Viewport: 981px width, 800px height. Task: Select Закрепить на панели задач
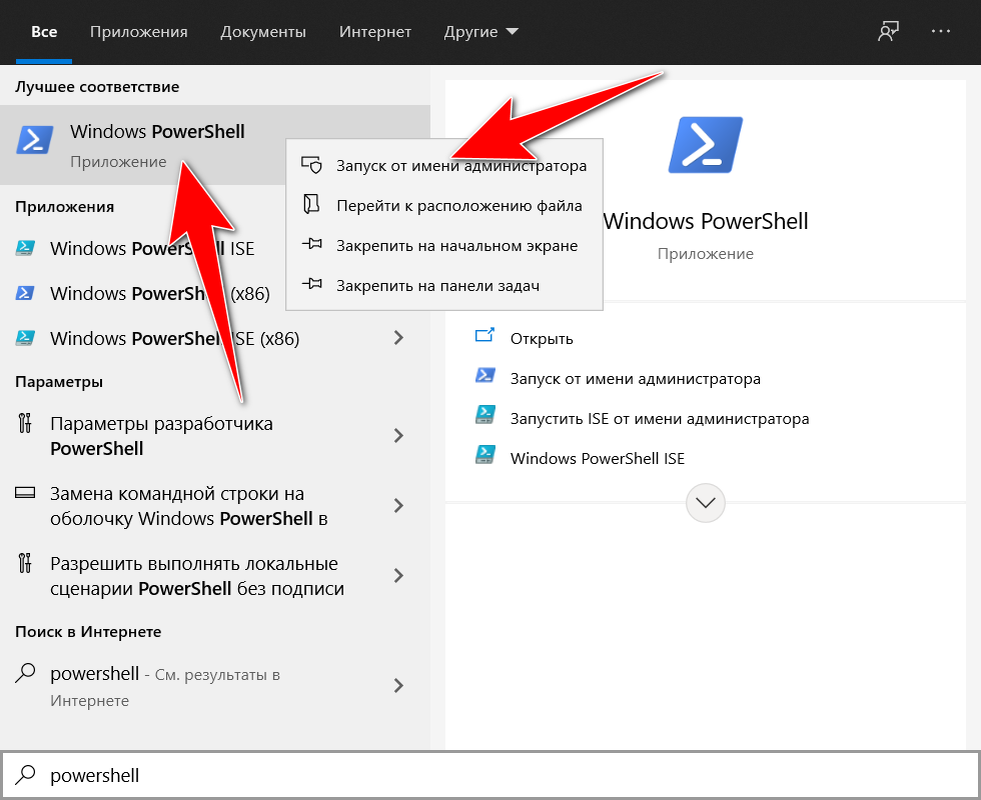(x=444, y=286)
